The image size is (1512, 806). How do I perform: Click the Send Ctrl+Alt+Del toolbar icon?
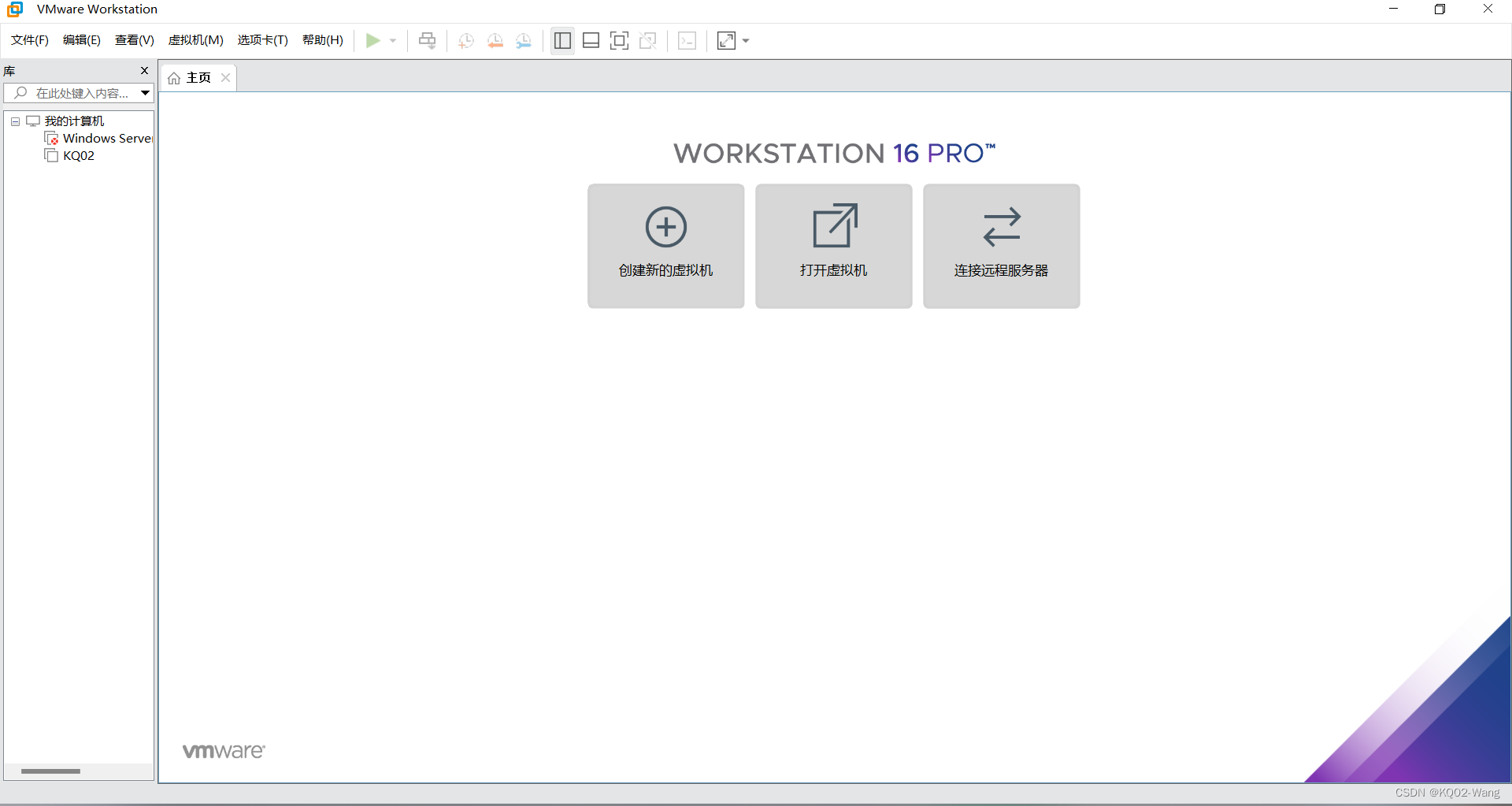(428, 40)
